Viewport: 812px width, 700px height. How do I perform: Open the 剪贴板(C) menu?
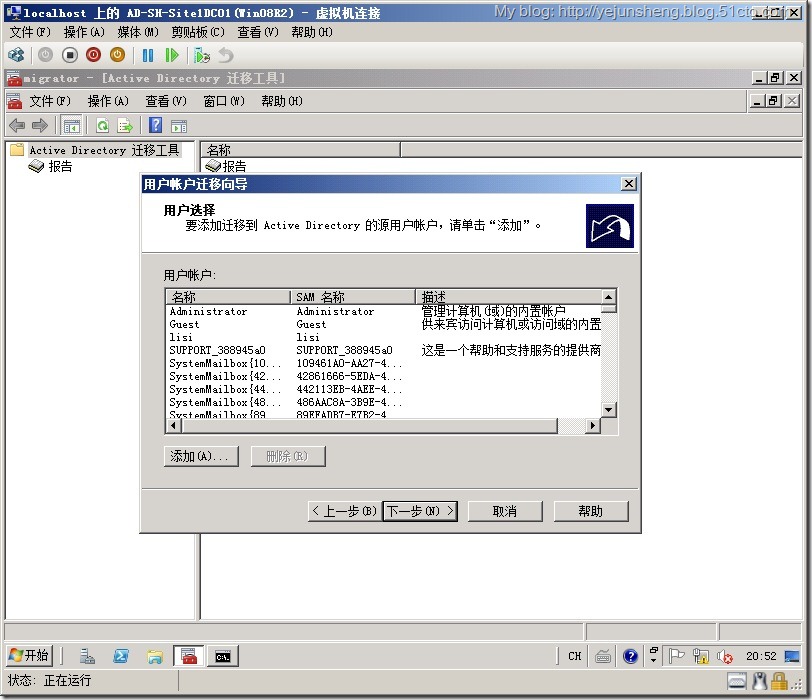[x=198, y=32]
